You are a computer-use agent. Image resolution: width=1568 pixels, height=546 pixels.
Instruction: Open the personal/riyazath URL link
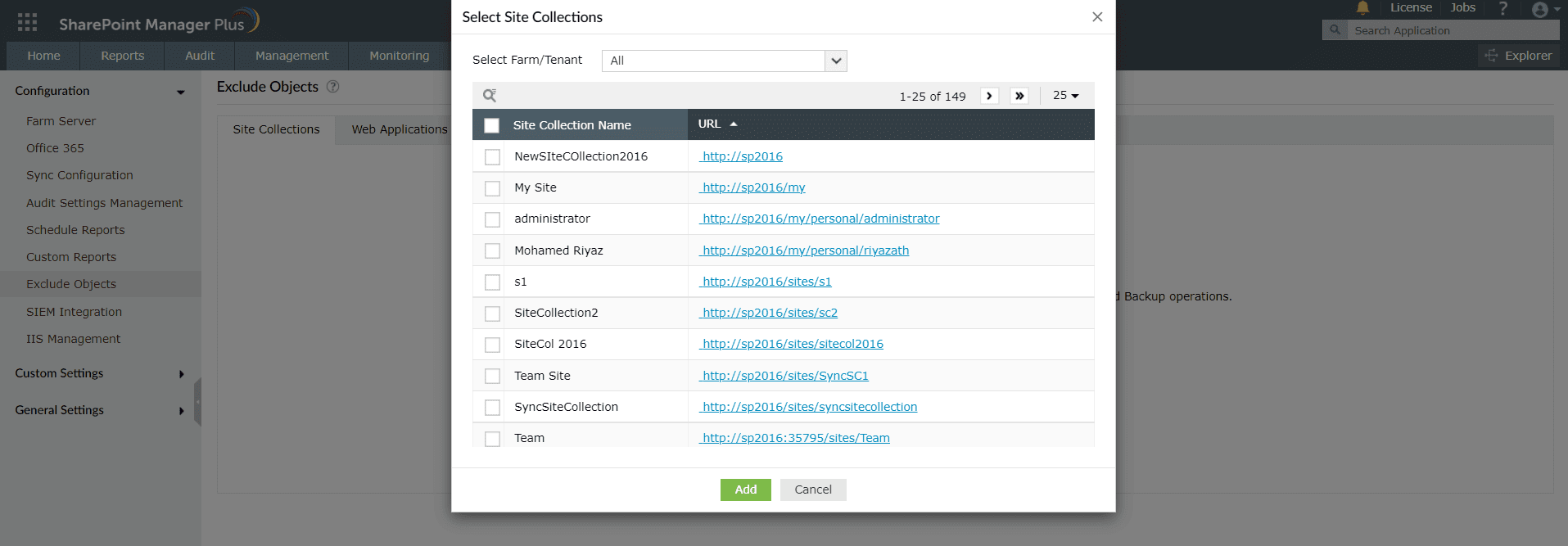click(x=805, y=250)
